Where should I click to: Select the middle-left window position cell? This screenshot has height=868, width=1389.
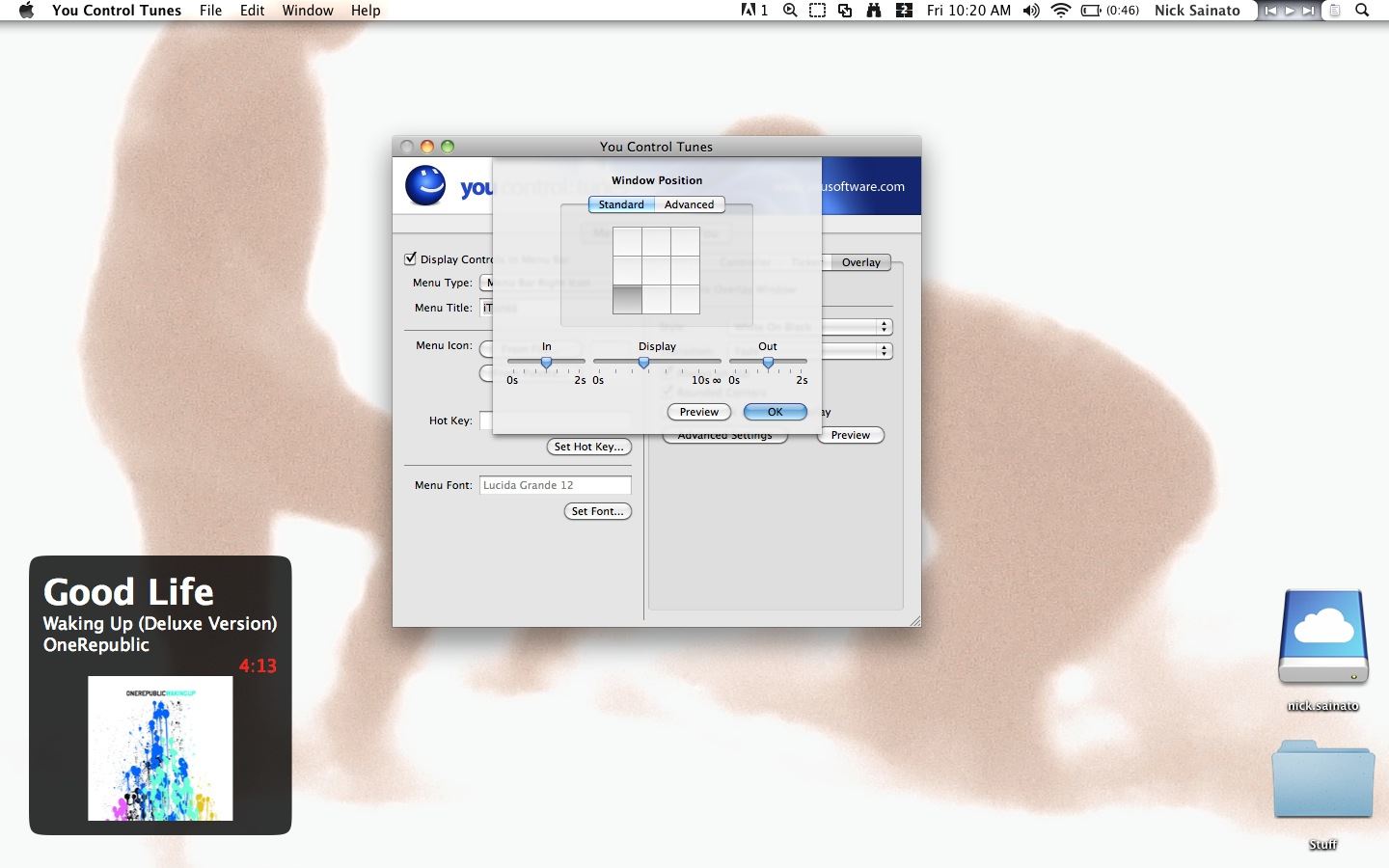click(627, 270)
